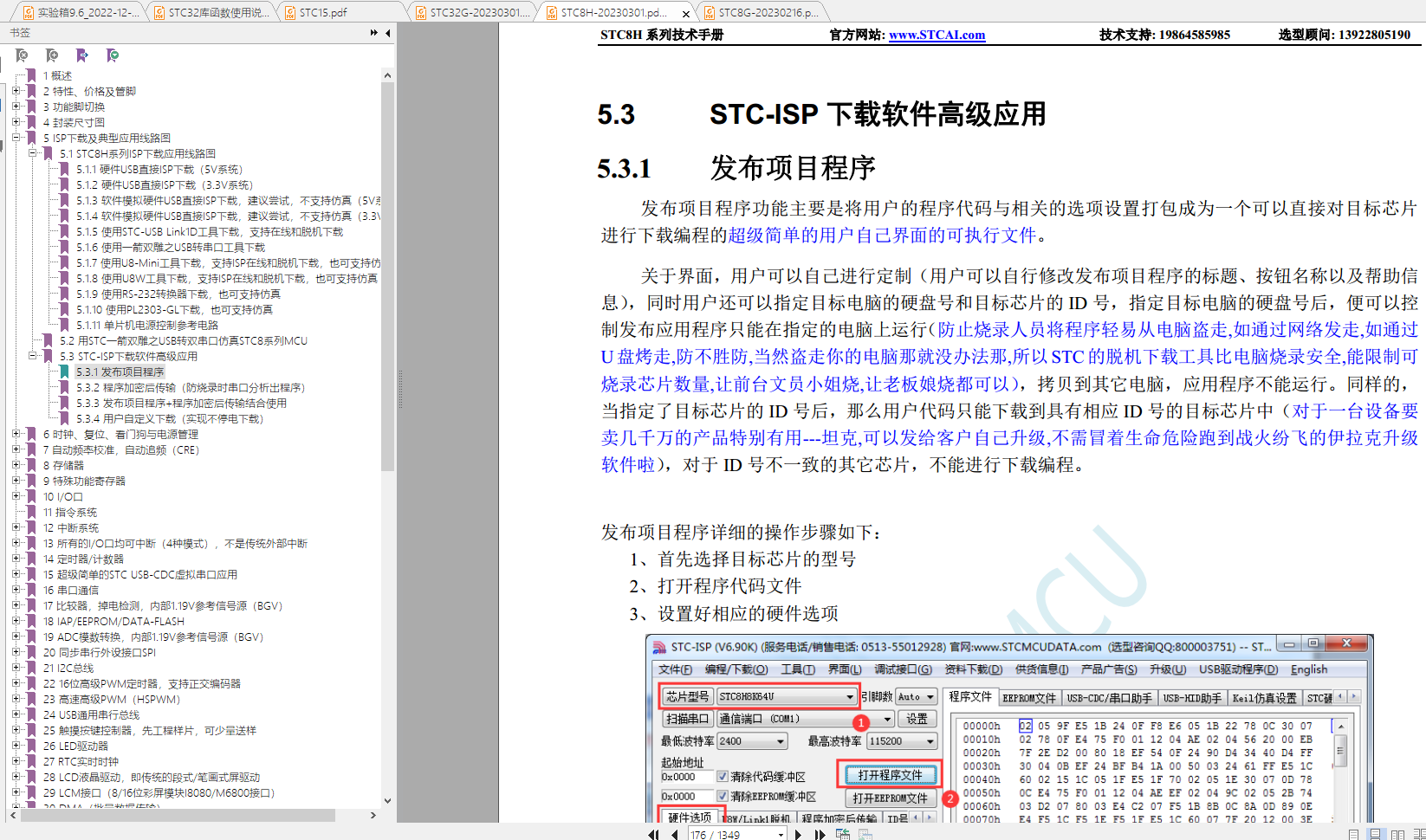Open bookmark 16 串口通信
The width and height of the screenshot is (1426, 840).
pos(71,590)
